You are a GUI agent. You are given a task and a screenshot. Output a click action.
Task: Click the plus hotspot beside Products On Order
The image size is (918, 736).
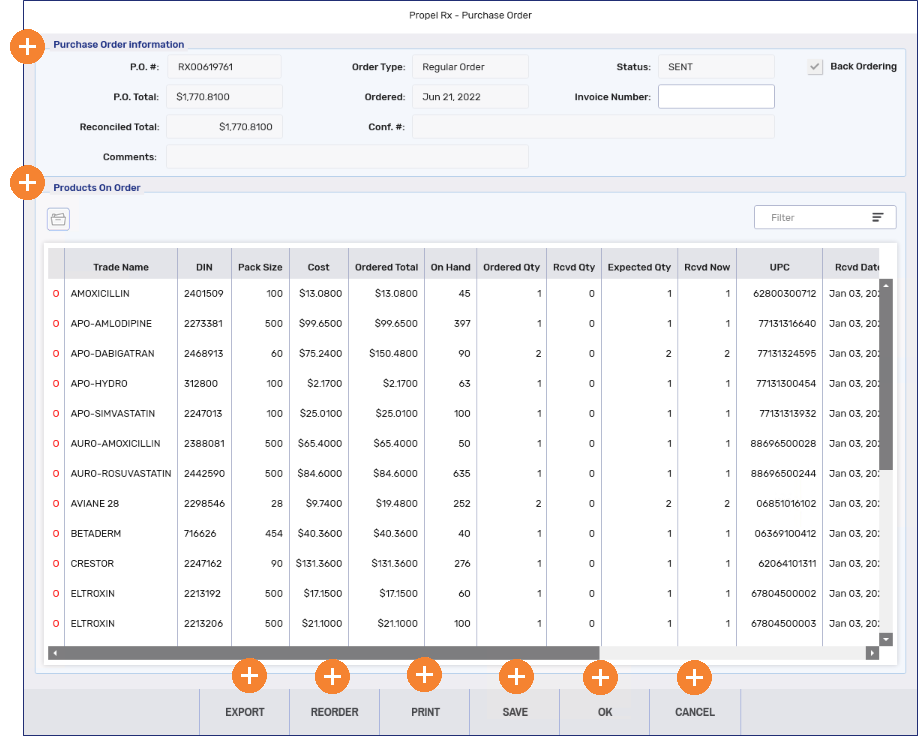pyautogui.click(x=27, y=182)
